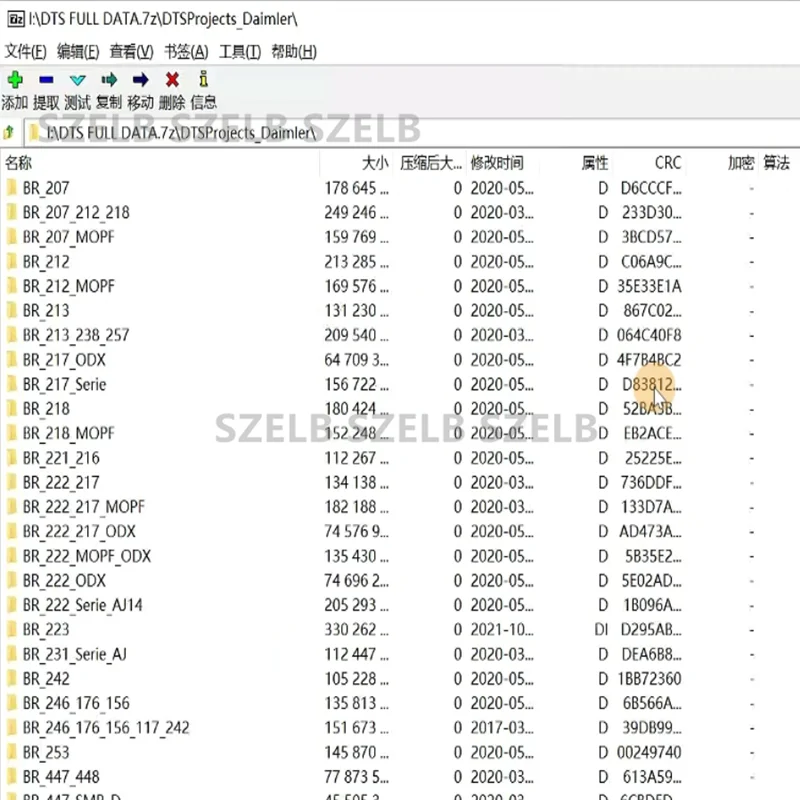Select the BR_212 folder icon
800x800 pixels.
tap(11, 262)
